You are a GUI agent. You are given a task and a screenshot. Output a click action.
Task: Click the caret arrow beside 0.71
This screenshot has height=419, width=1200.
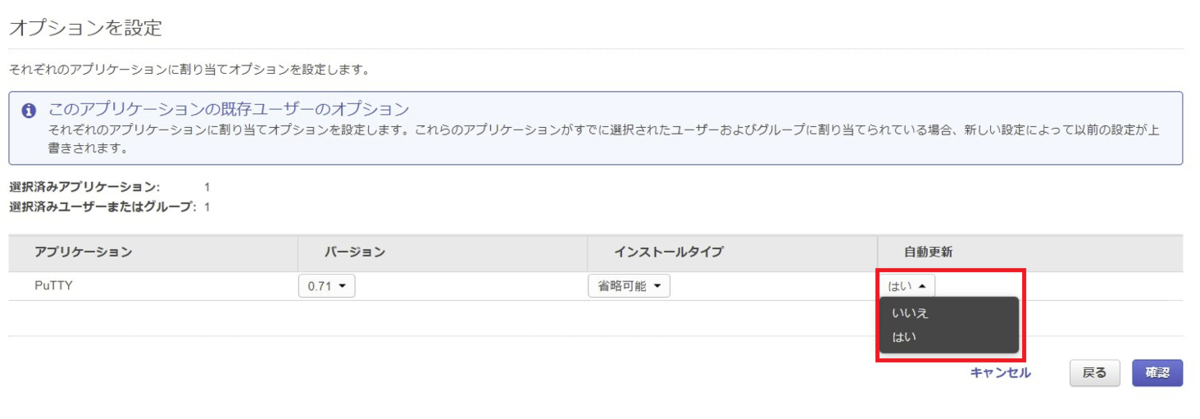[x=343, y=287]
